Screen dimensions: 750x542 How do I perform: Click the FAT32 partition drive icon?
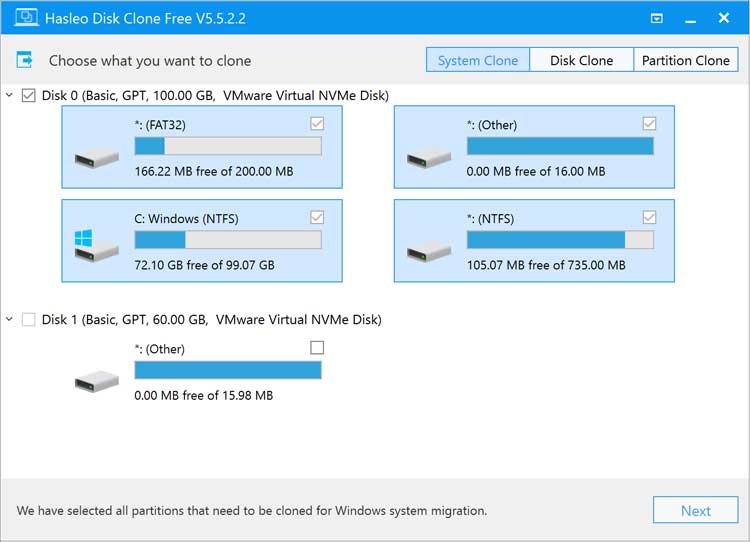tap(97, 158)
